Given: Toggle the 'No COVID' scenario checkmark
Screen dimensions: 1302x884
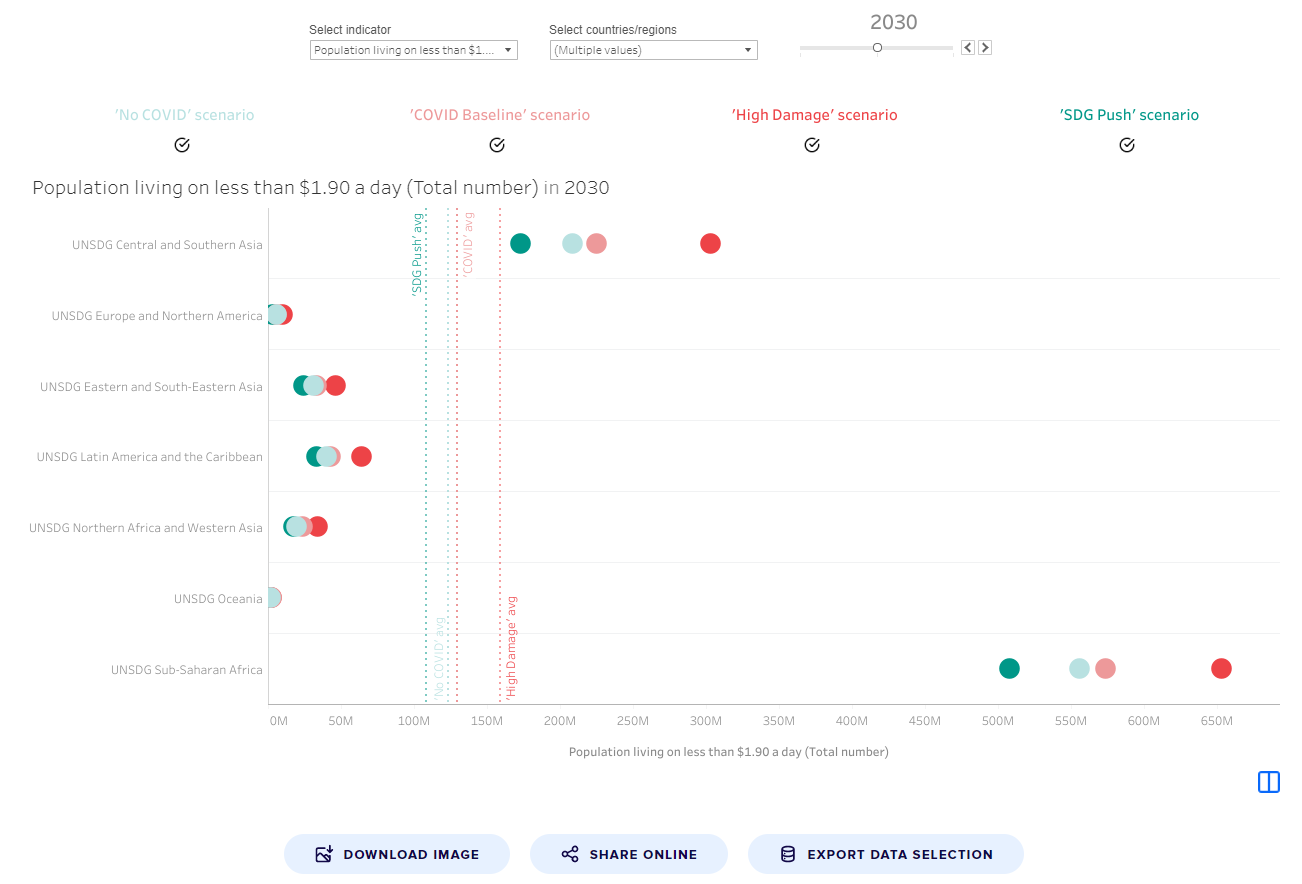Looking at the screenshot, I should tap(182, 145).
